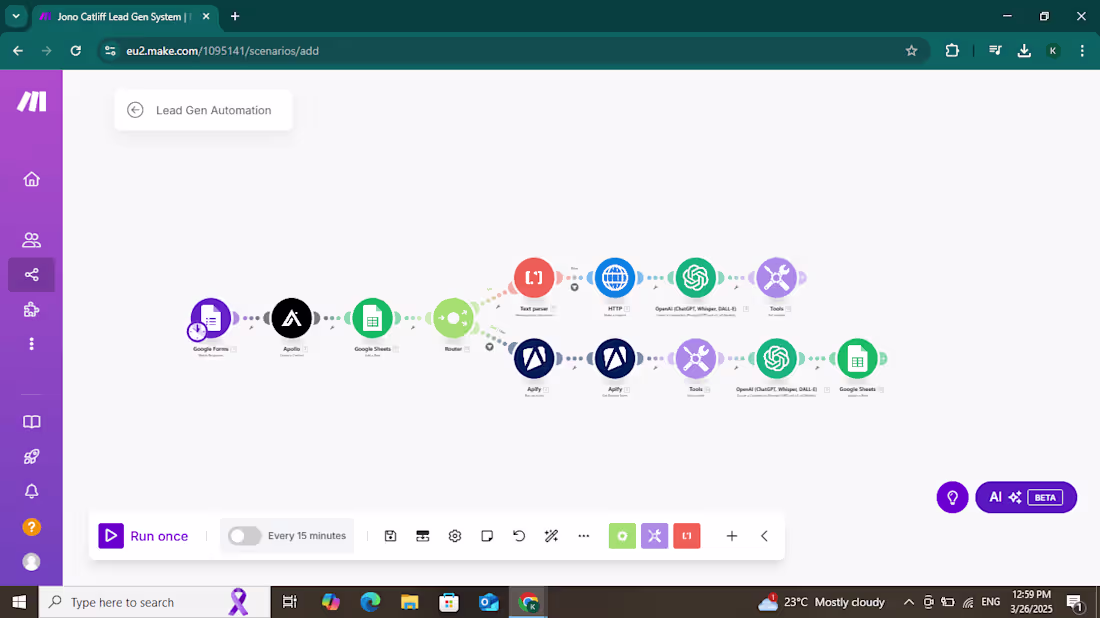Open the filter between Text parser and HTTP
Image resolution: width=1100 pixels, height=618 pixels.
click(x=575, y=287)
